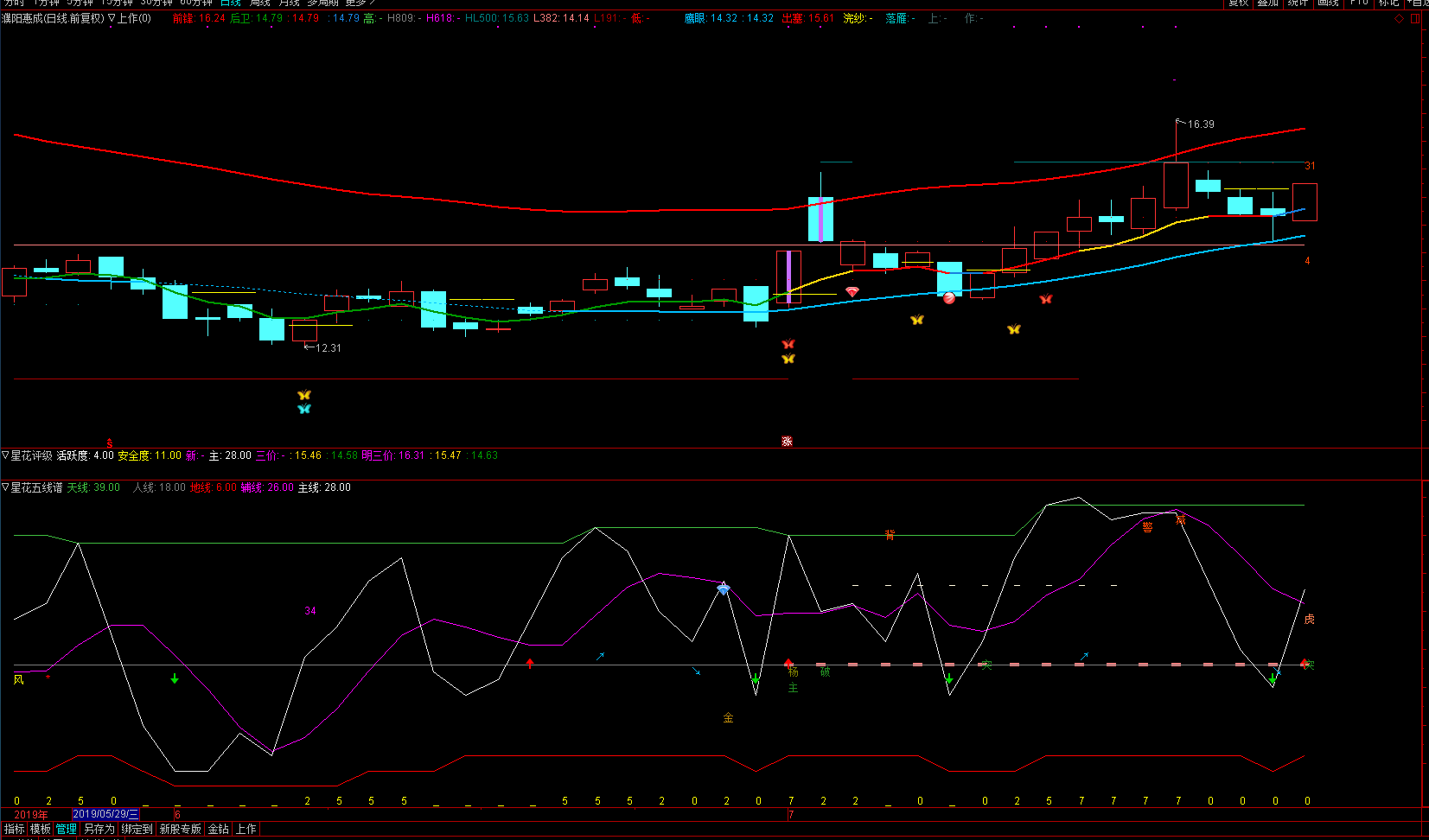Open the 金钻 template tab
1429x840 pixels.
tap(219, 829)
